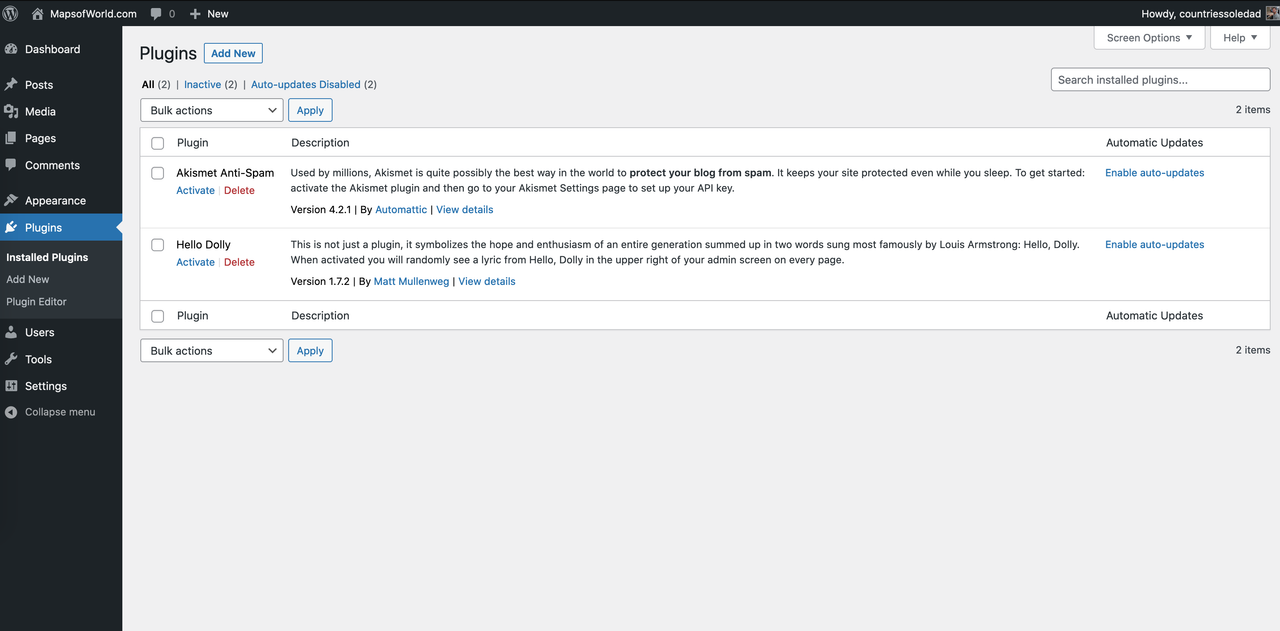Open the Matt Mullenweg author link

[412, 281]
